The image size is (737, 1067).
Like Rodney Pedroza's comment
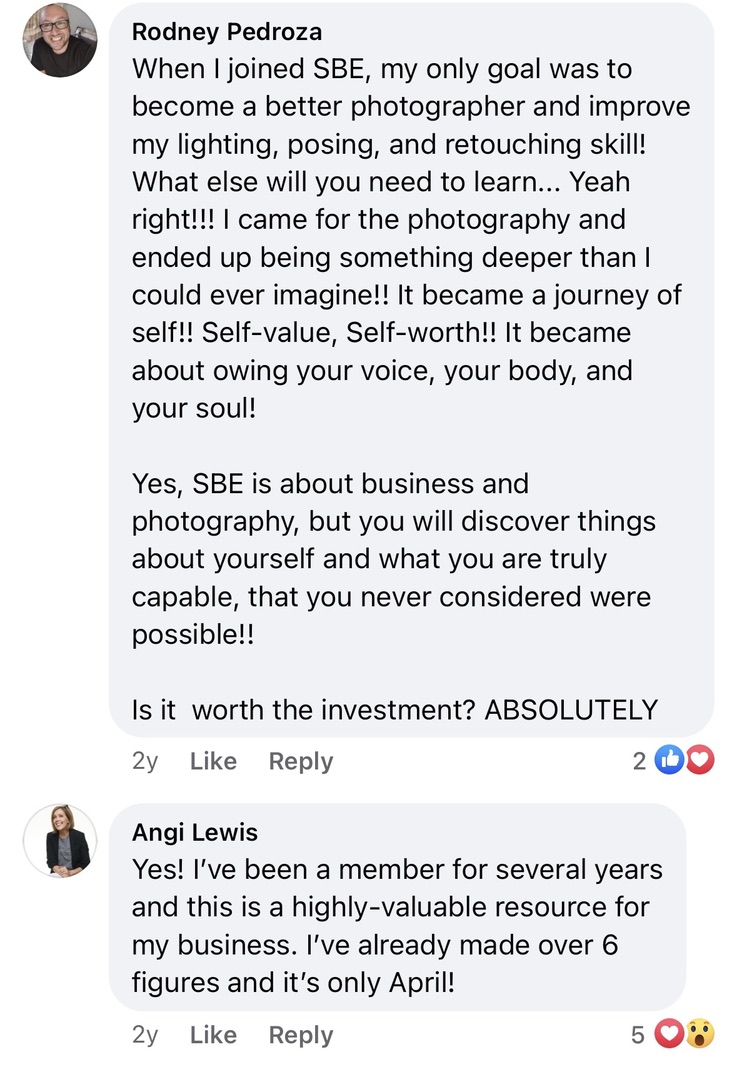(213, 761)
